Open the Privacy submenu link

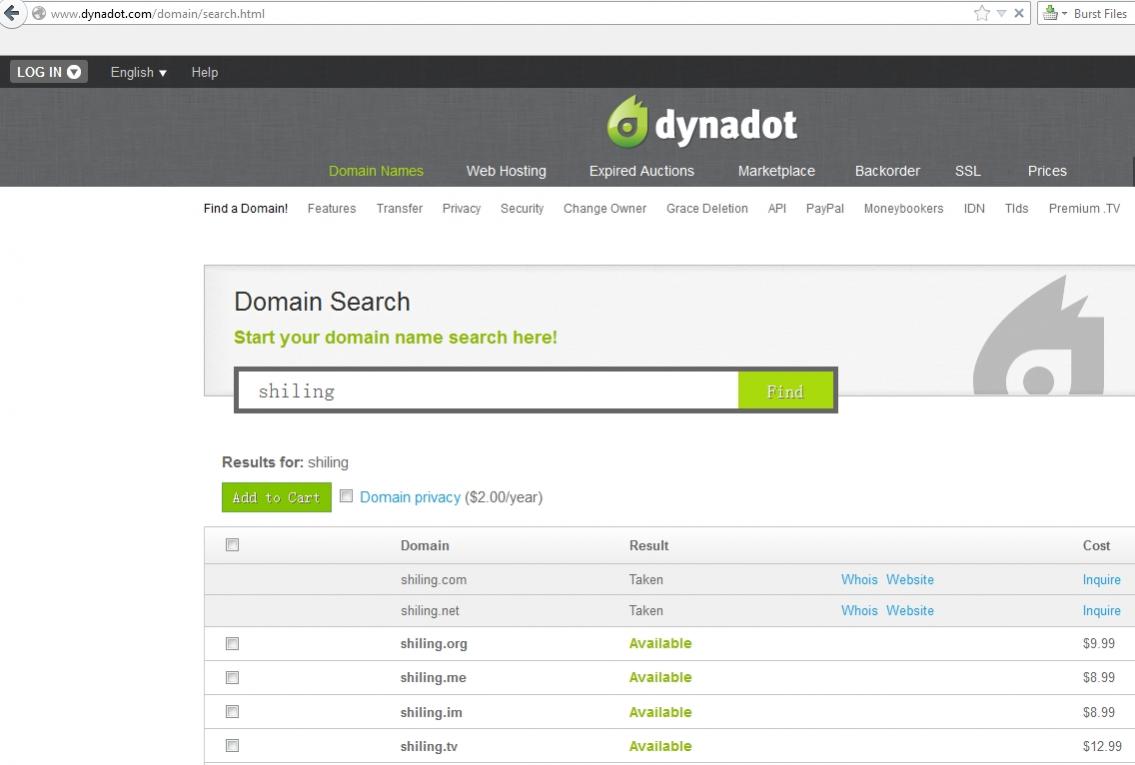pyautogui.click(x=461, y=208)
